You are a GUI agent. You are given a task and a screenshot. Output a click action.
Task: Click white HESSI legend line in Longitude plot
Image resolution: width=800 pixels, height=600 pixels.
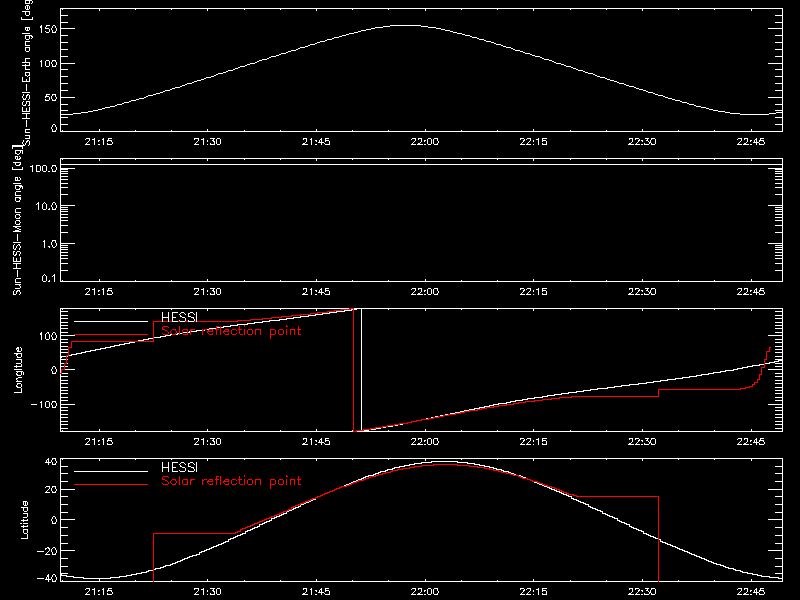click(x=111, y=321)
